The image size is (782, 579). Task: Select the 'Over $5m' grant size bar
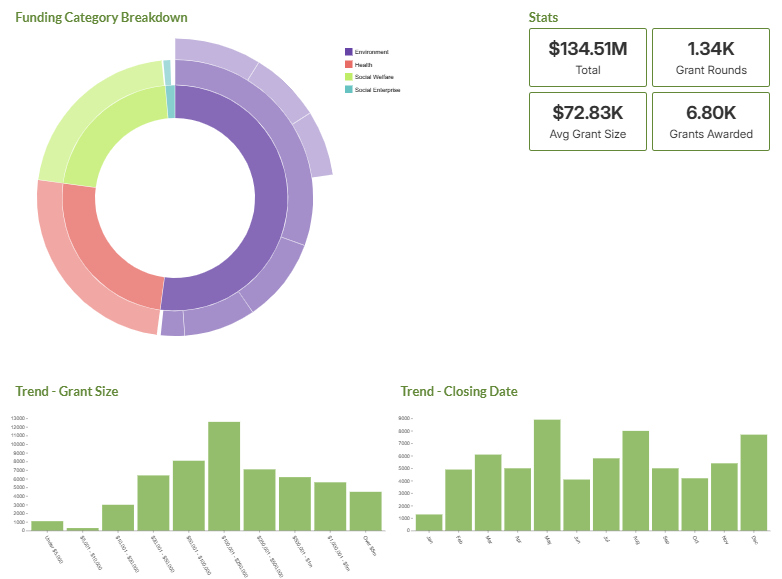click(365, 511)
